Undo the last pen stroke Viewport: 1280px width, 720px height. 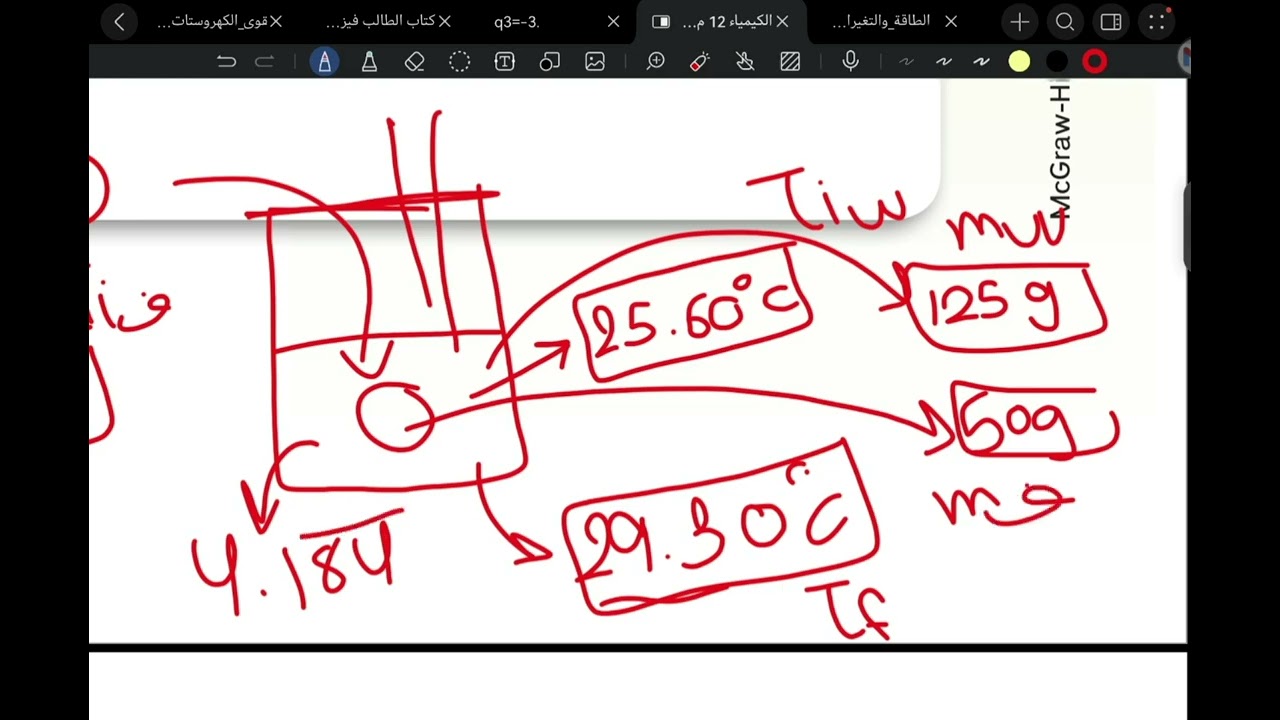click(226, 62)
